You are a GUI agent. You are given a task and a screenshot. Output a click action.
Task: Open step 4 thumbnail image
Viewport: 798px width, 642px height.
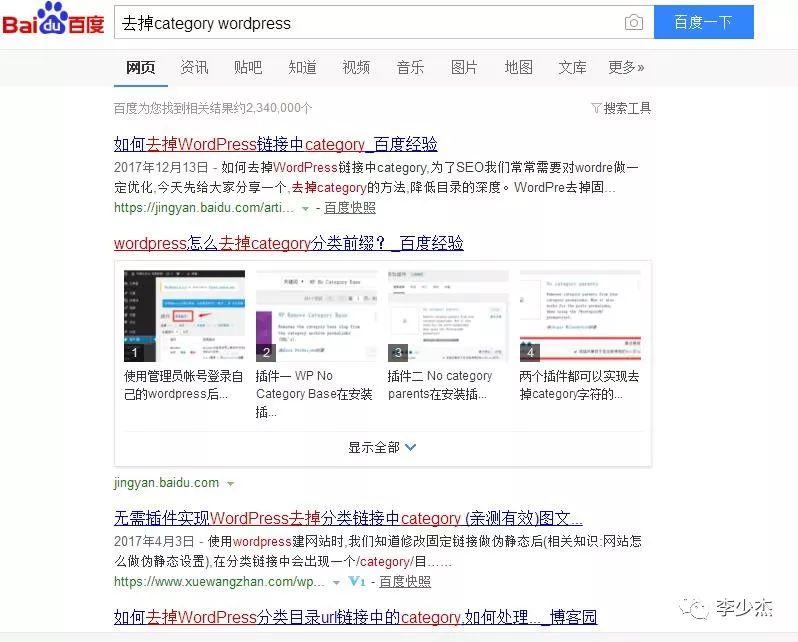pyautogui.click(x=580, y=316)
